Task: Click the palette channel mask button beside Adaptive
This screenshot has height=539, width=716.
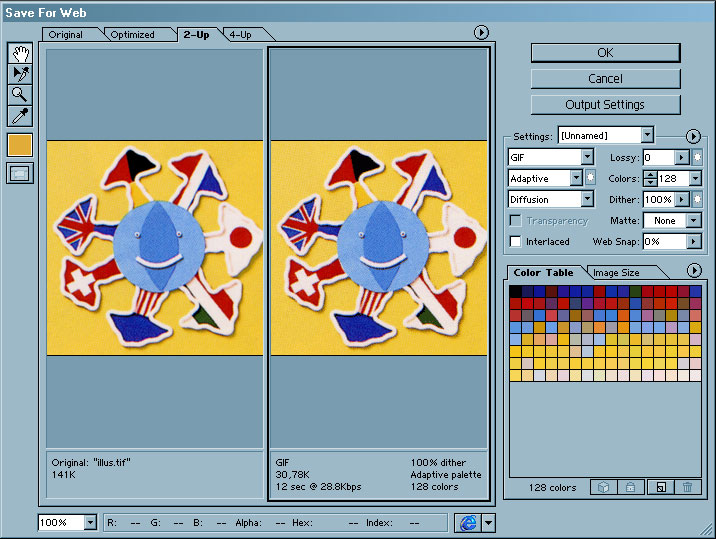Action: [590, 178]
